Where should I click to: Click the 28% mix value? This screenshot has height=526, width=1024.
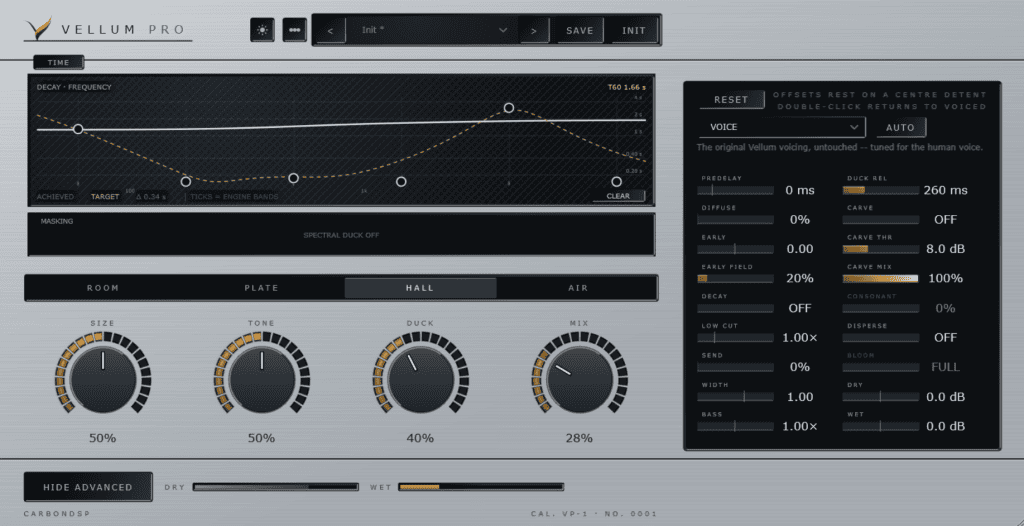tap(579, 438)
